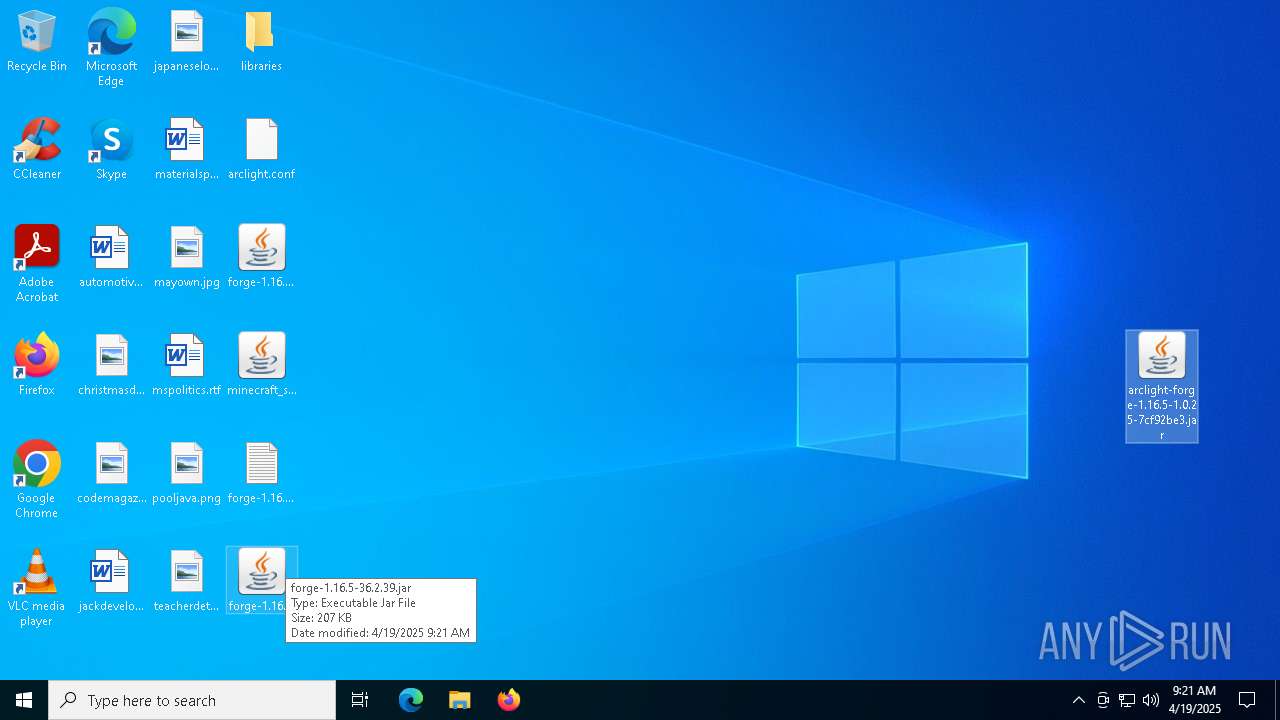Select the Microsoft Edge desktop shortcut

tap(111, 48)
